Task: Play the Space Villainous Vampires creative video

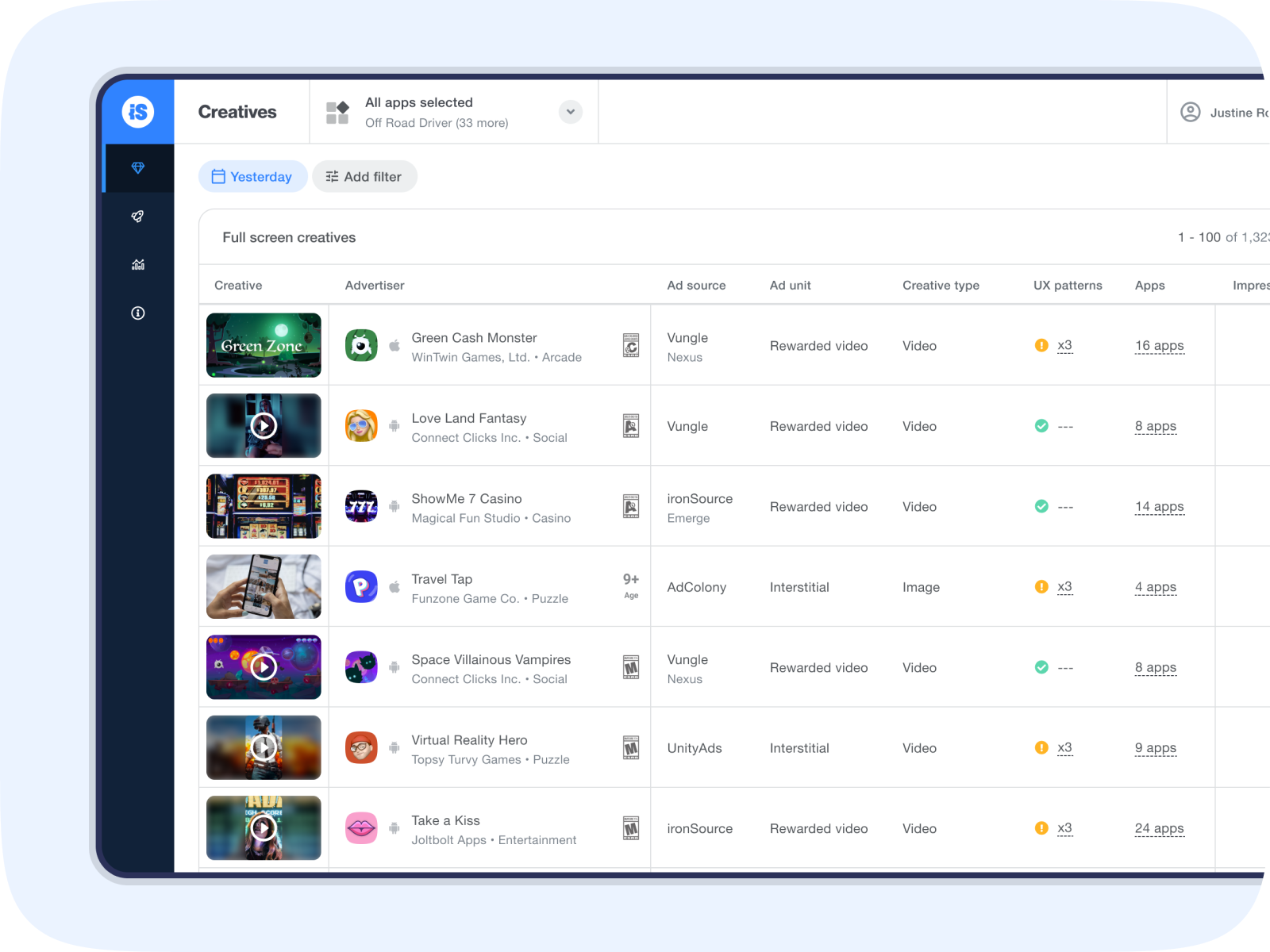Action: pos(264,667)
